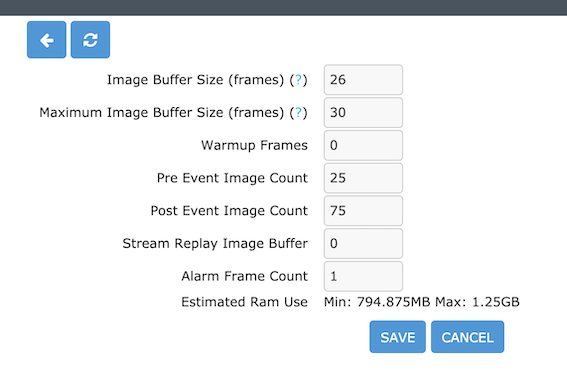Click the Min/Max RAM estimate text
The width and height of the screenshot is (567, 370).
click(422, 302)
